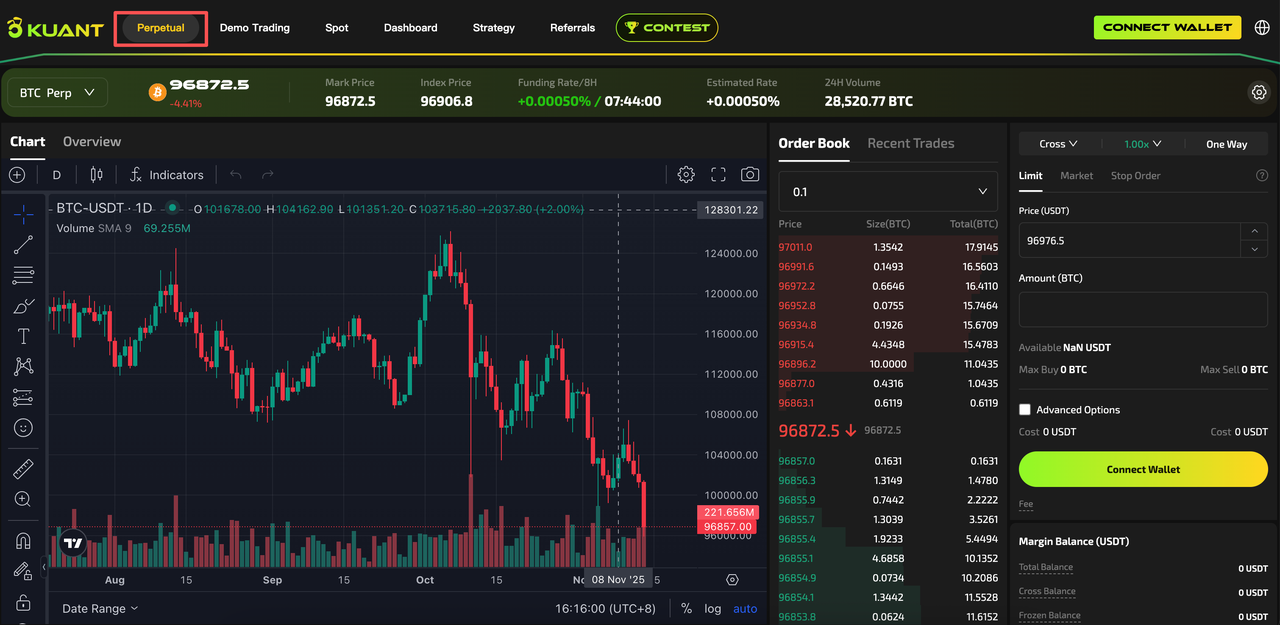Expand the Date Range dropdown
This screenshot has width=1280, height=625.
100,608
